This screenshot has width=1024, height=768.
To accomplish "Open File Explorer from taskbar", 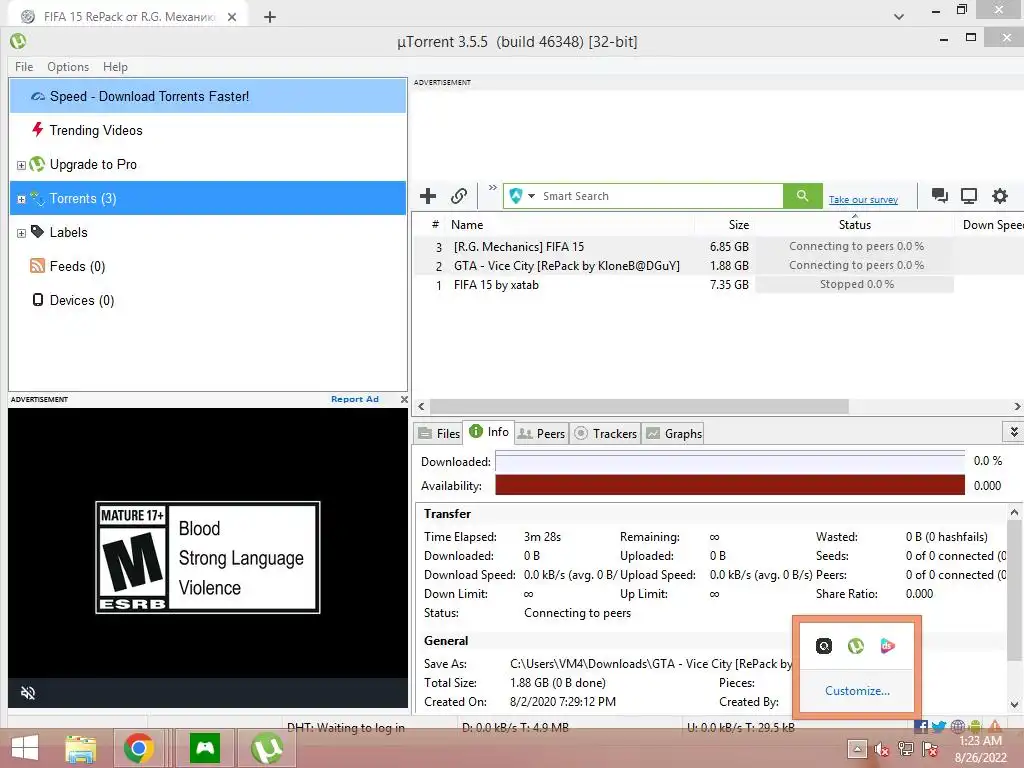I will pyautogui.click(x=81, y=748).
